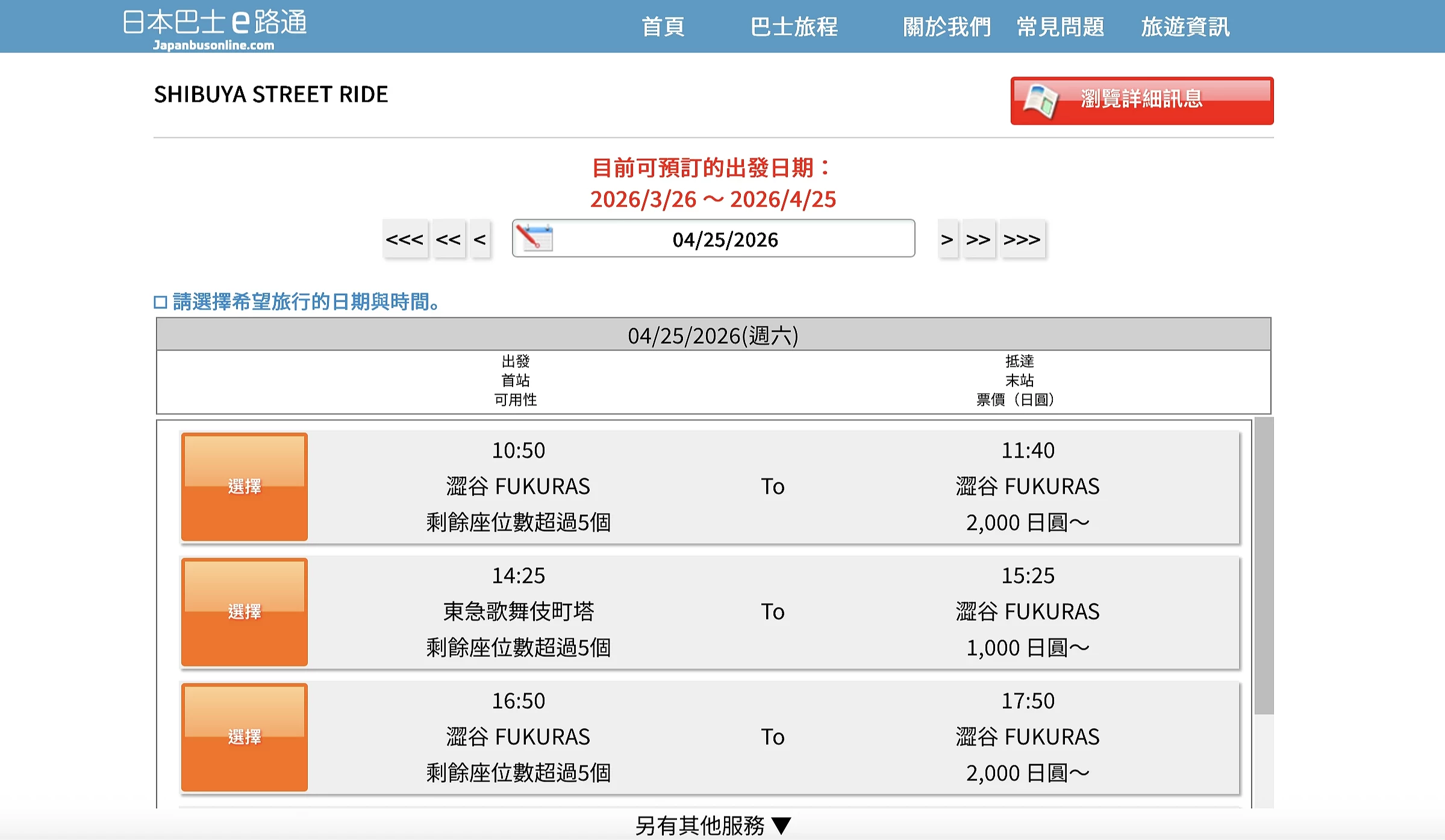Click the 1,000 日圓～ price text
Image resolution: width=1445 pixels, height=840 pixels.
pos(1028,648)
